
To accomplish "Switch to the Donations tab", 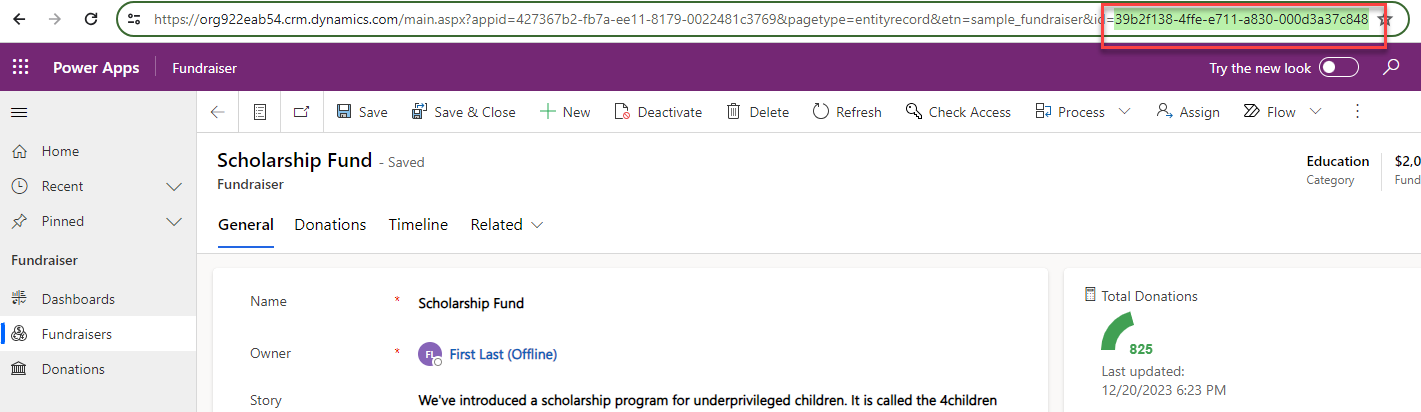I will pos(330,225).
